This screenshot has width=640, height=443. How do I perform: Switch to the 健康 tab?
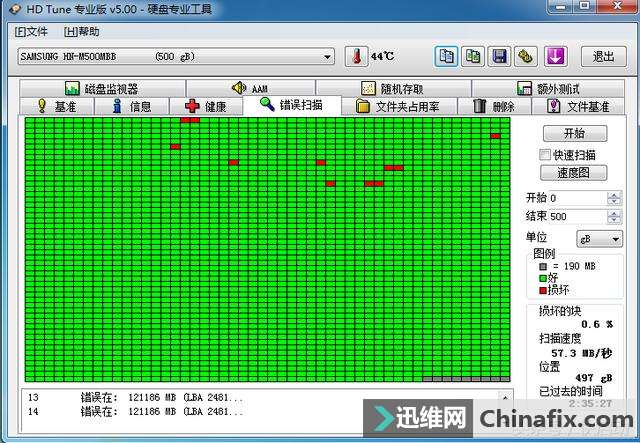(206, 107)
